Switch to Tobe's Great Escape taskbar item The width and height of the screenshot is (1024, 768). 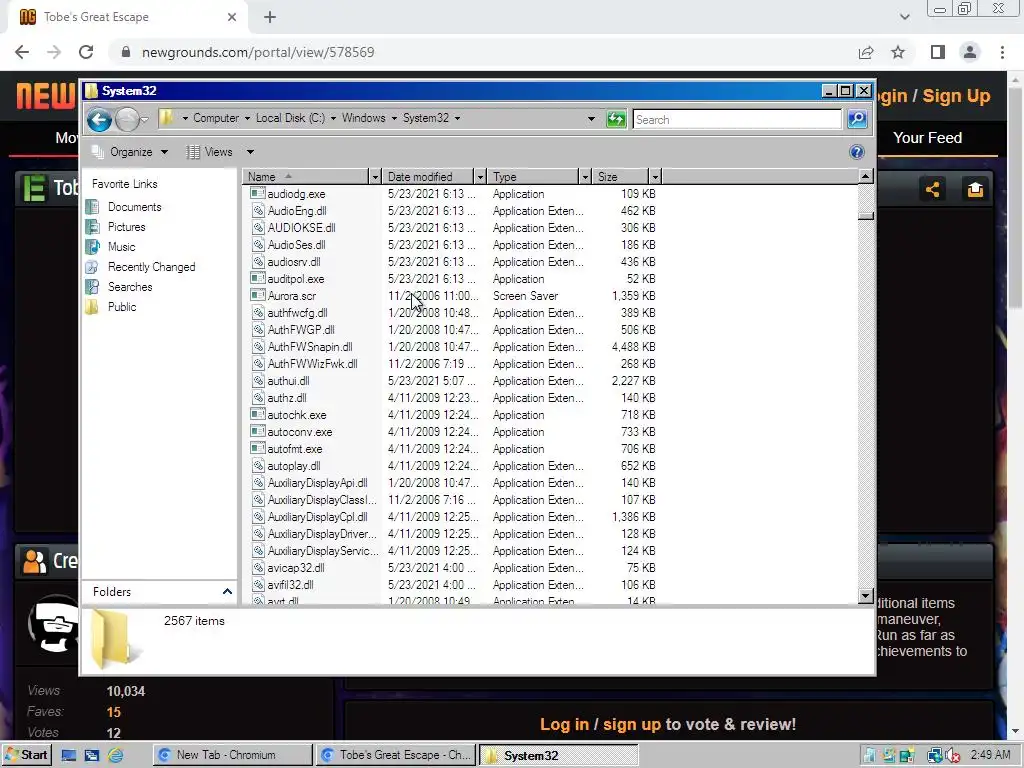[396, 755]
